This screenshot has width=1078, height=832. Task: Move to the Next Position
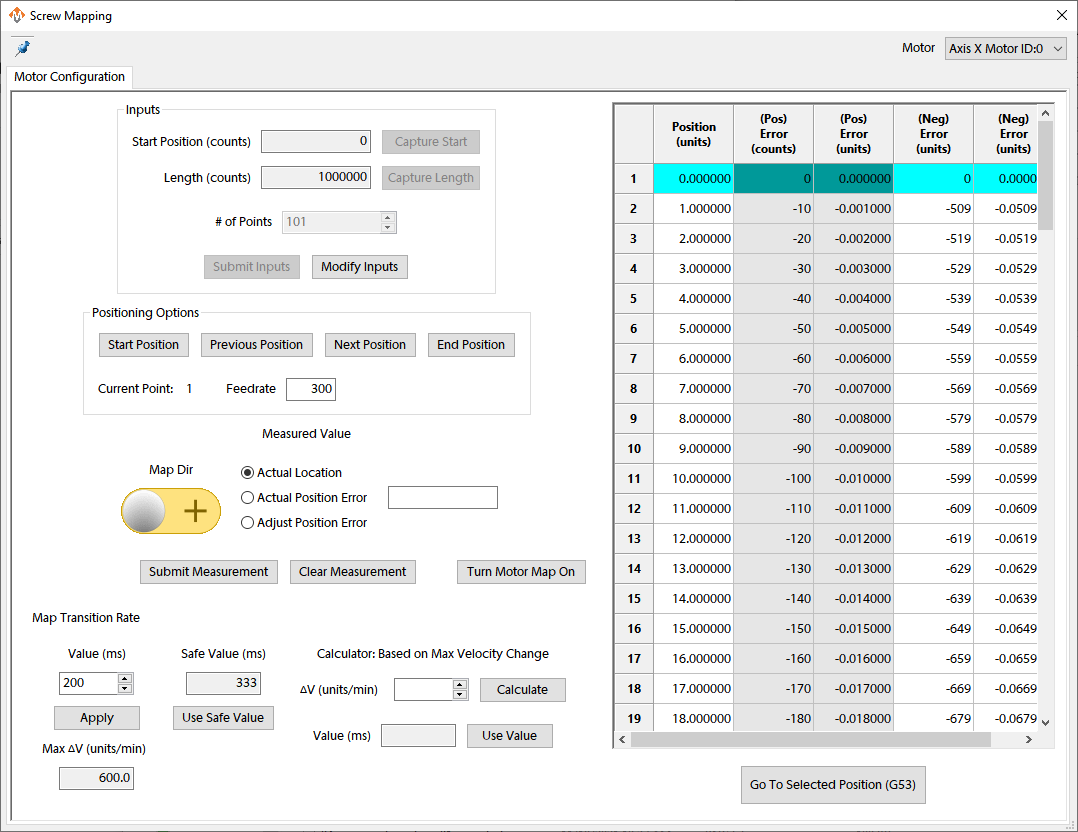[370, 344]
